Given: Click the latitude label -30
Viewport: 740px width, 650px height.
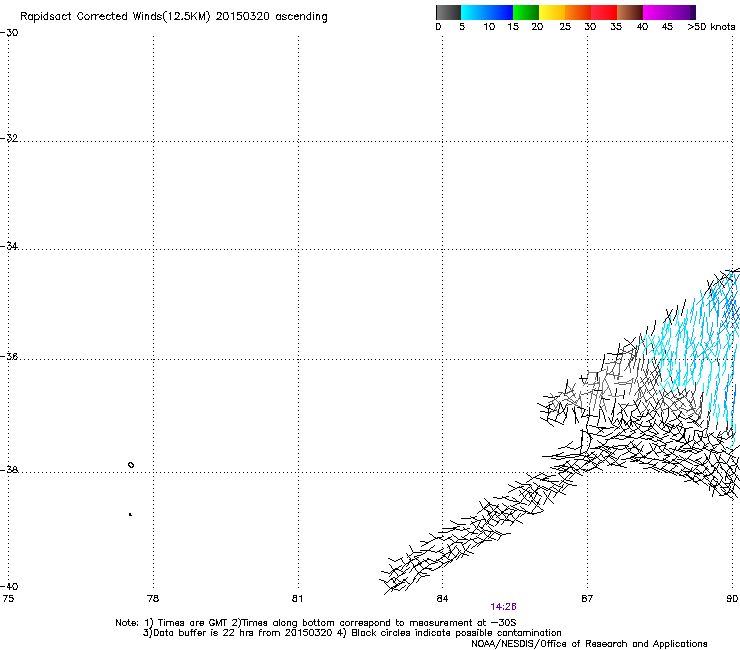Looking at the screenshot, I should point(9,33).
